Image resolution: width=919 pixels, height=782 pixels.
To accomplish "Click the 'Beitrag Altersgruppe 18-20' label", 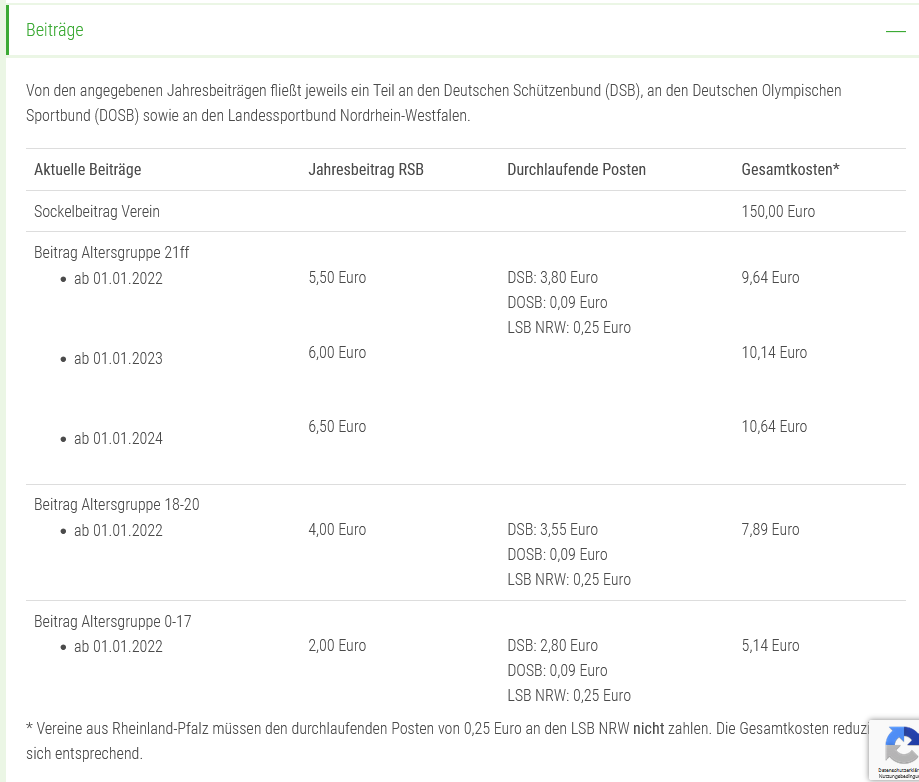I will coord(117,505).
